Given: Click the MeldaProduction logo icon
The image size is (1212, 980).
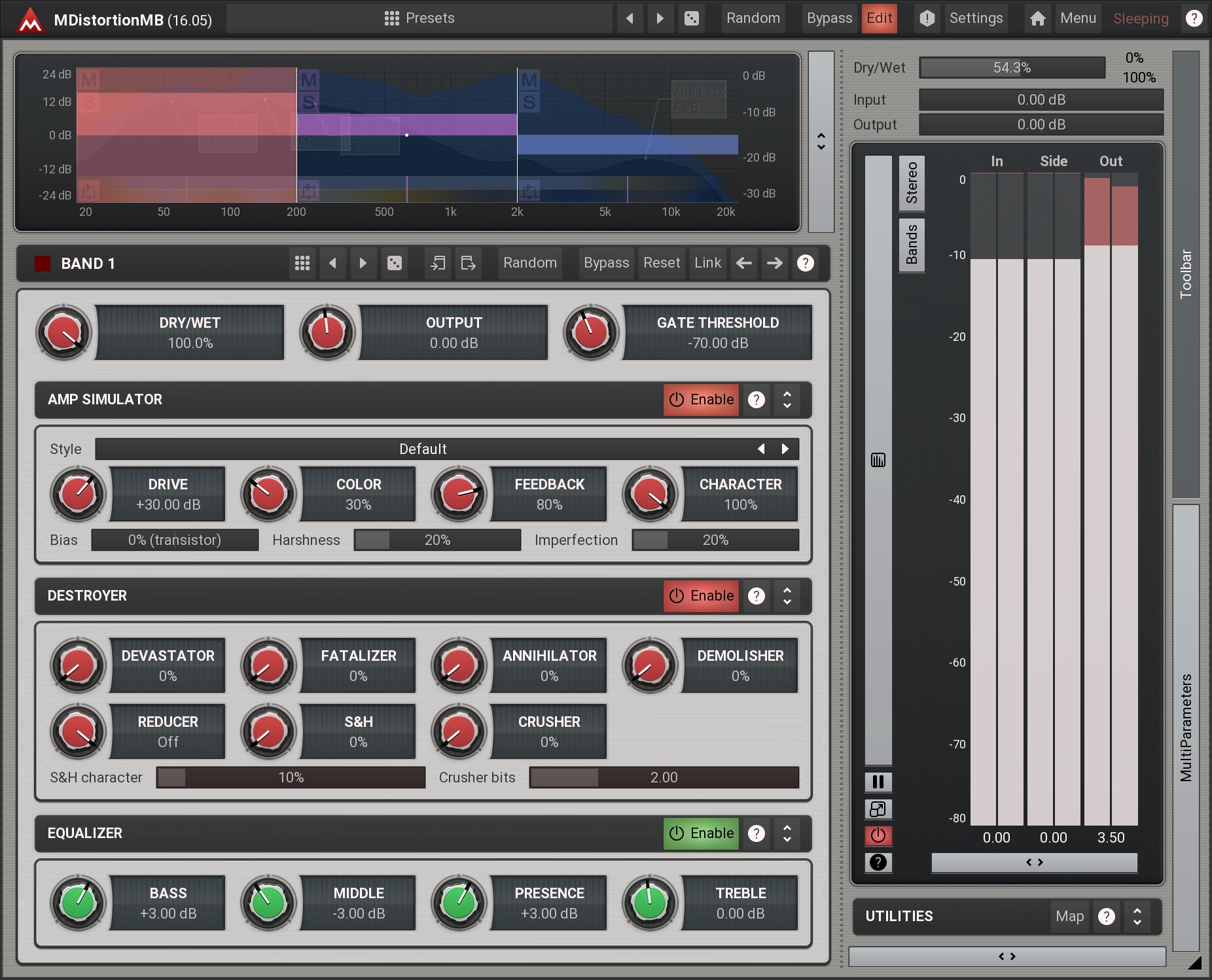Looking at the screenshot, I should [x=30, y=19].
